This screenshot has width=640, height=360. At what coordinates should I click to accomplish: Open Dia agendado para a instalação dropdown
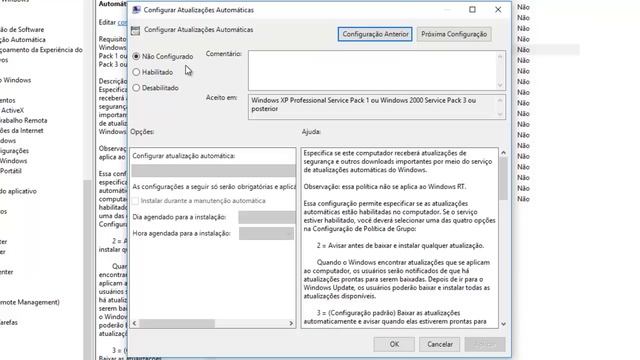267,217
